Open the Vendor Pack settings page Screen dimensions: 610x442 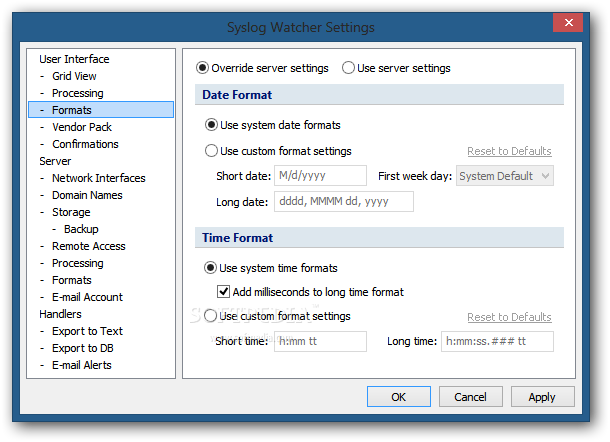82,127
